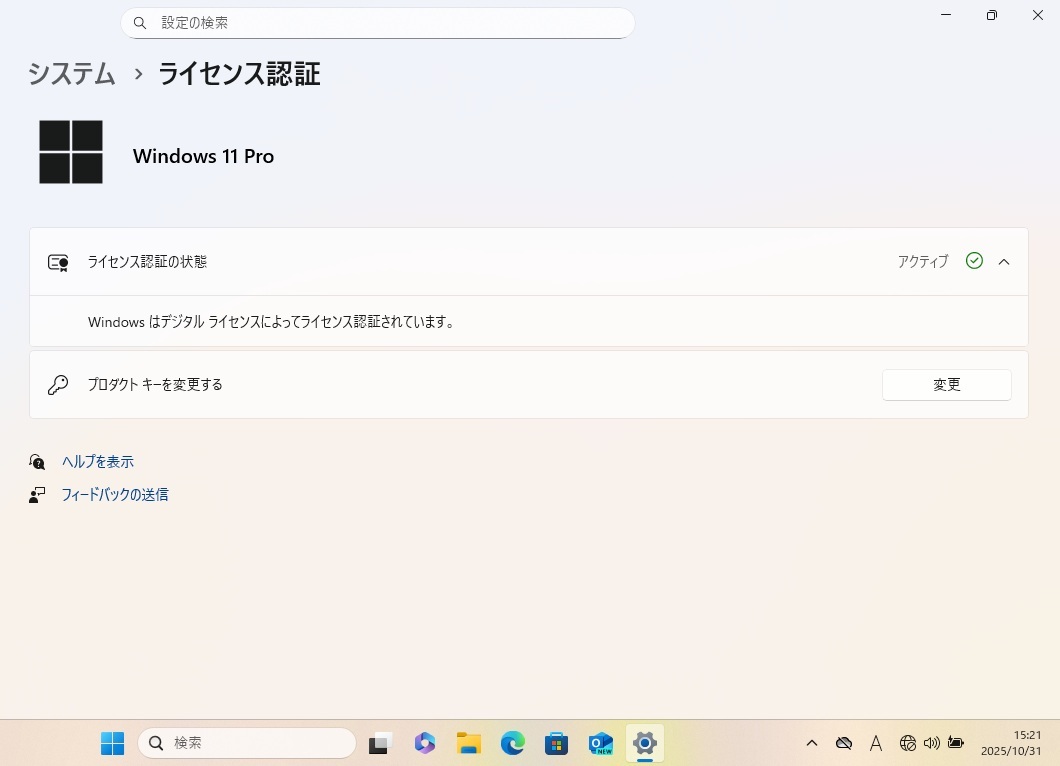The image size is (1060, 766).
Task: Go back to システム breadcrumb
Action: [x=72, y=74]
